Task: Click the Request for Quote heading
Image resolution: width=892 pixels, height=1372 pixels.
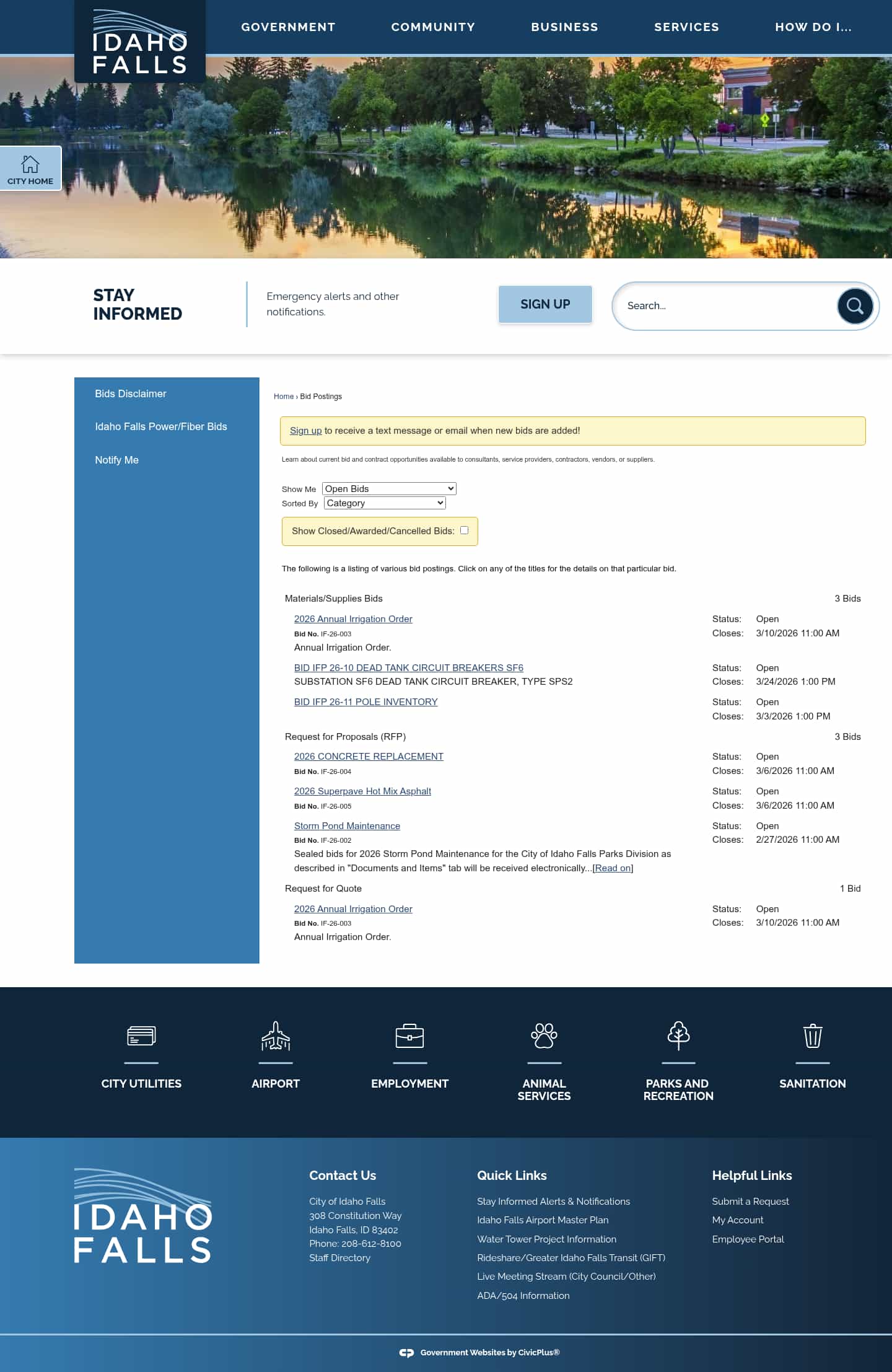Action: 323,889
